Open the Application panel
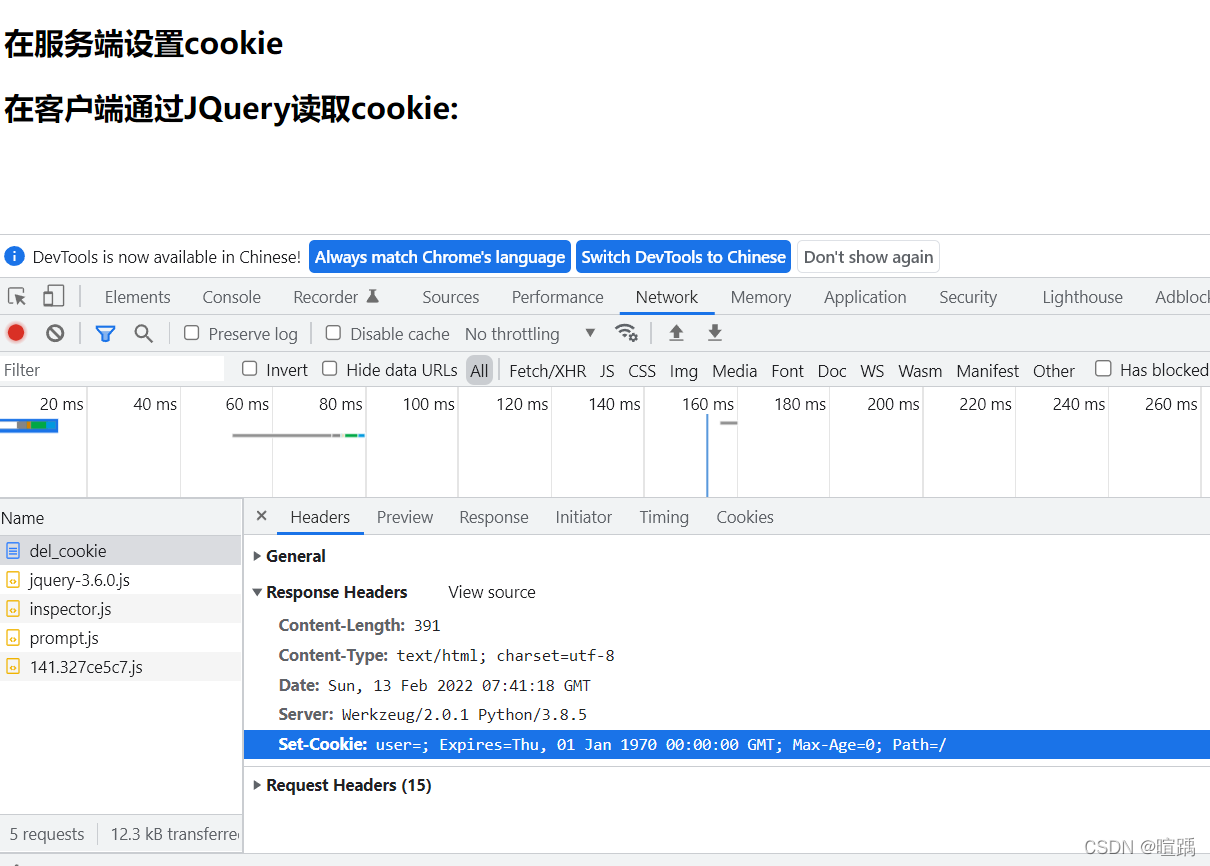 point(865,297)
